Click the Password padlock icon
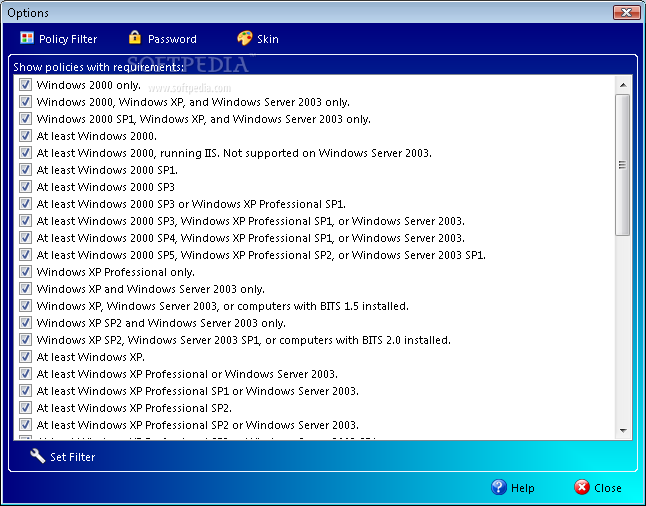This screenshot has height=506, width=646. coord(134,37)
